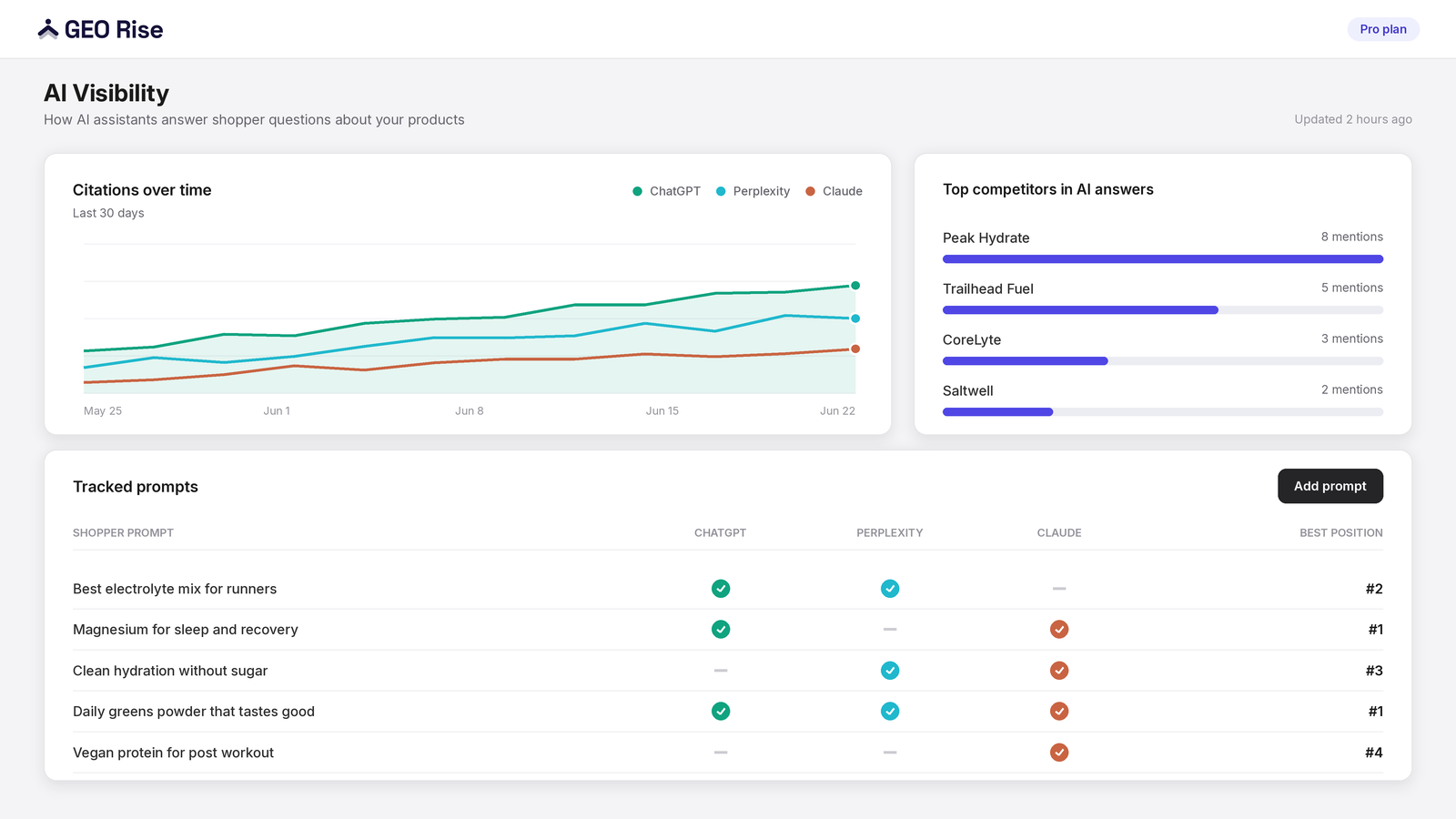Click the Add prompt button
The height and width of the screenshot is (819, 1456).
(1330, 486)
